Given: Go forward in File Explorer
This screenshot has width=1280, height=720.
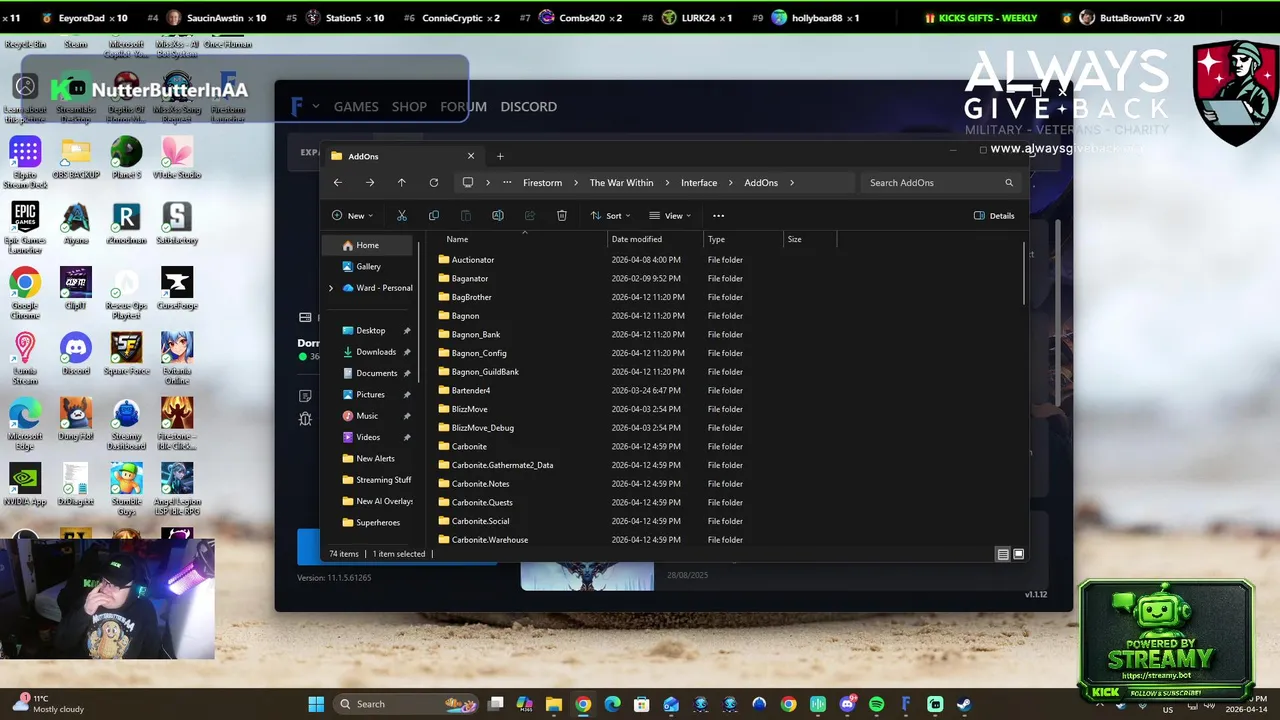Looking at the screenshot, I should (370, 183).
